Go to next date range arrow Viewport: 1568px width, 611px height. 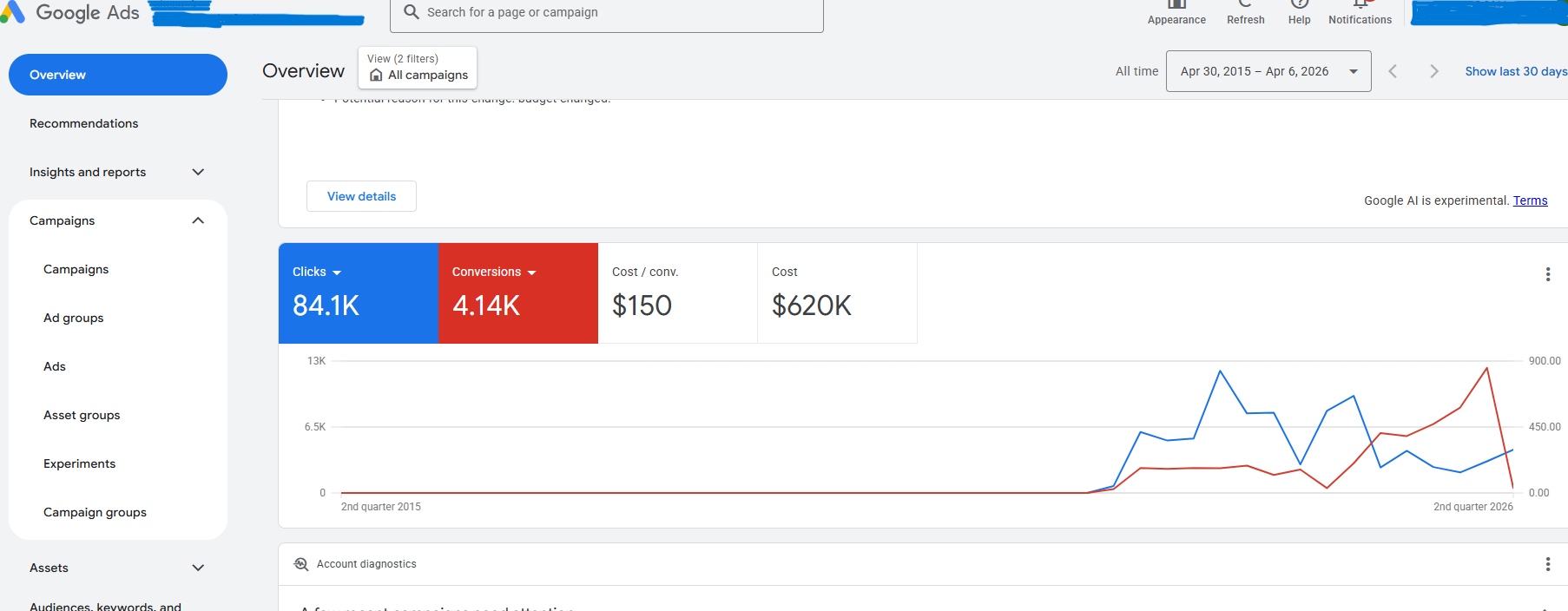click(x=1434, y=71)
